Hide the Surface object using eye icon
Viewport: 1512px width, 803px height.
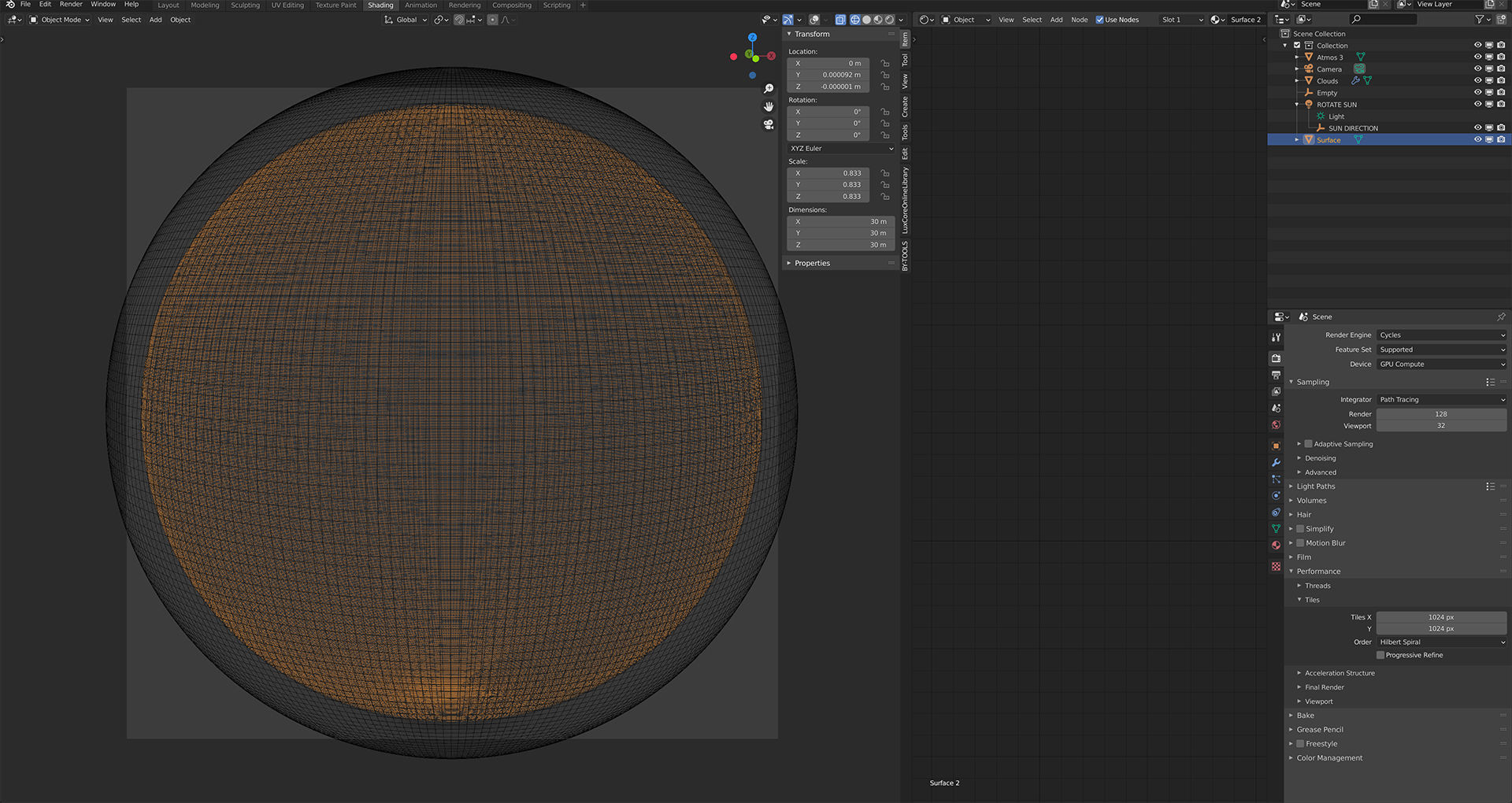click(x=1477, y=140)
